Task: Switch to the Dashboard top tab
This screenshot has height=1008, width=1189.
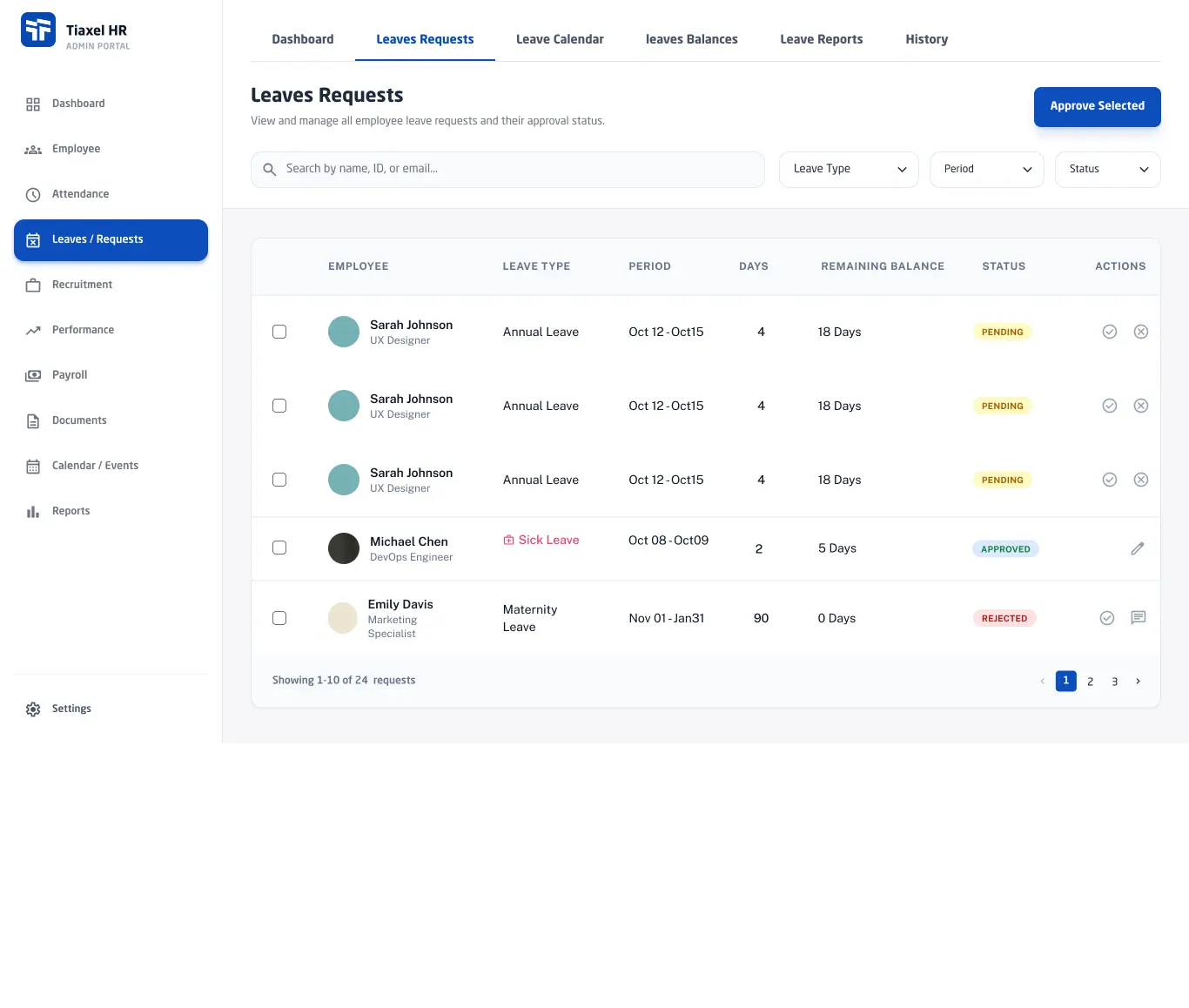Action: point(303,39)
